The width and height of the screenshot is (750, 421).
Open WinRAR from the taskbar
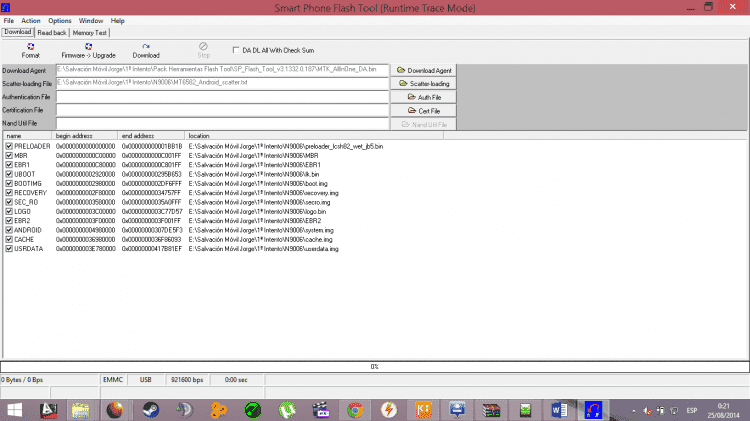(x=491, y=410)
